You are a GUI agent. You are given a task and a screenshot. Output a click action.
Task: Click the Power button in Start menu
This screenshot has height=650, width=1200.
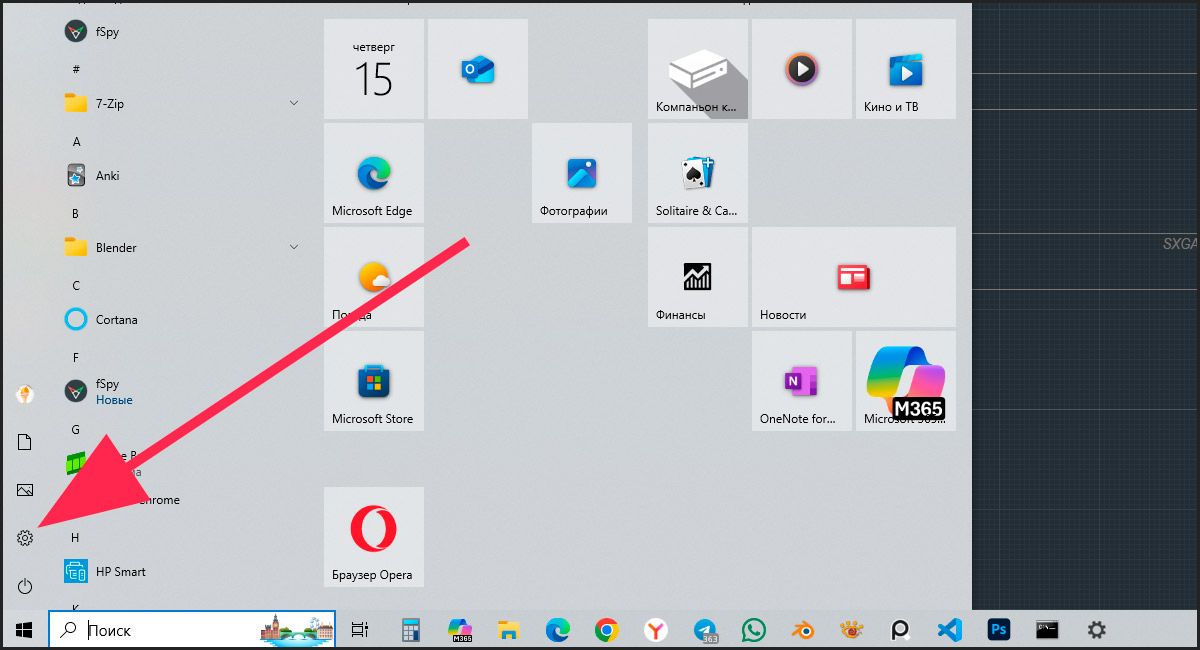pyautogui.click(x=25, y=586)
